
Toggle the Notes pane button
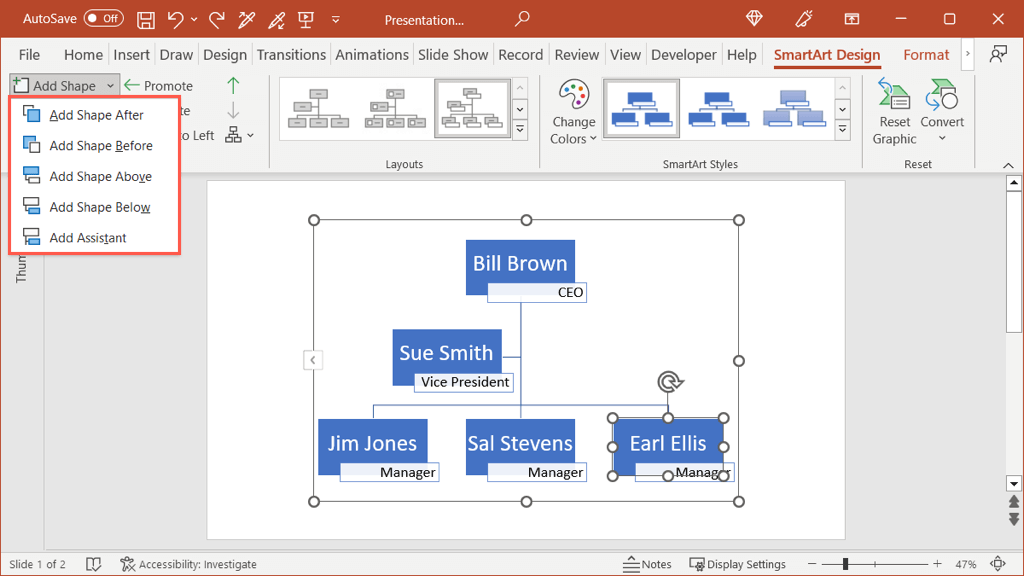pos(647,564)
